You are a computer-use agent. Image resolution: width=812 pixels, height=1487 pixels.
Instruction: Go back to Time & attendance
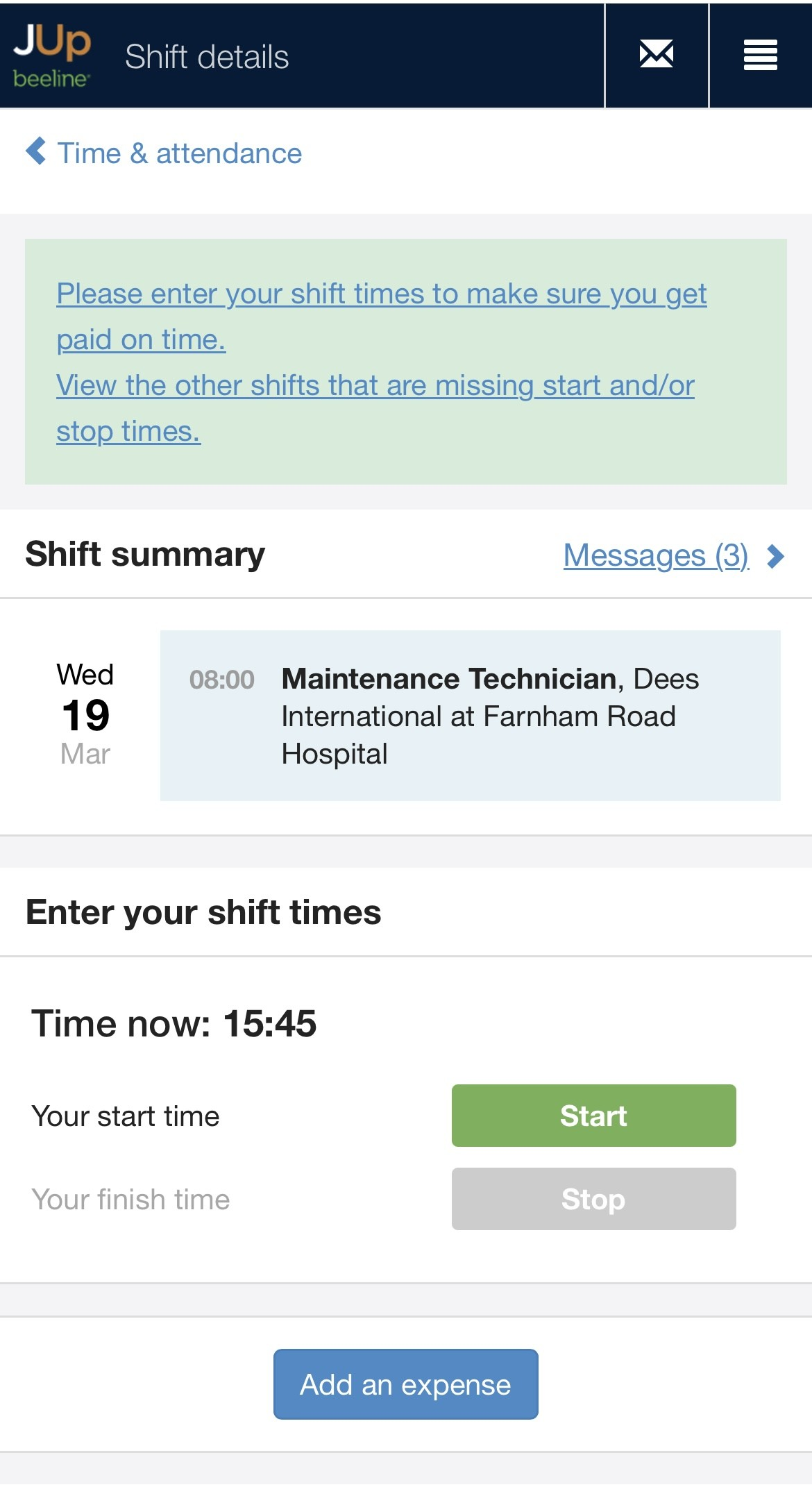179,153
